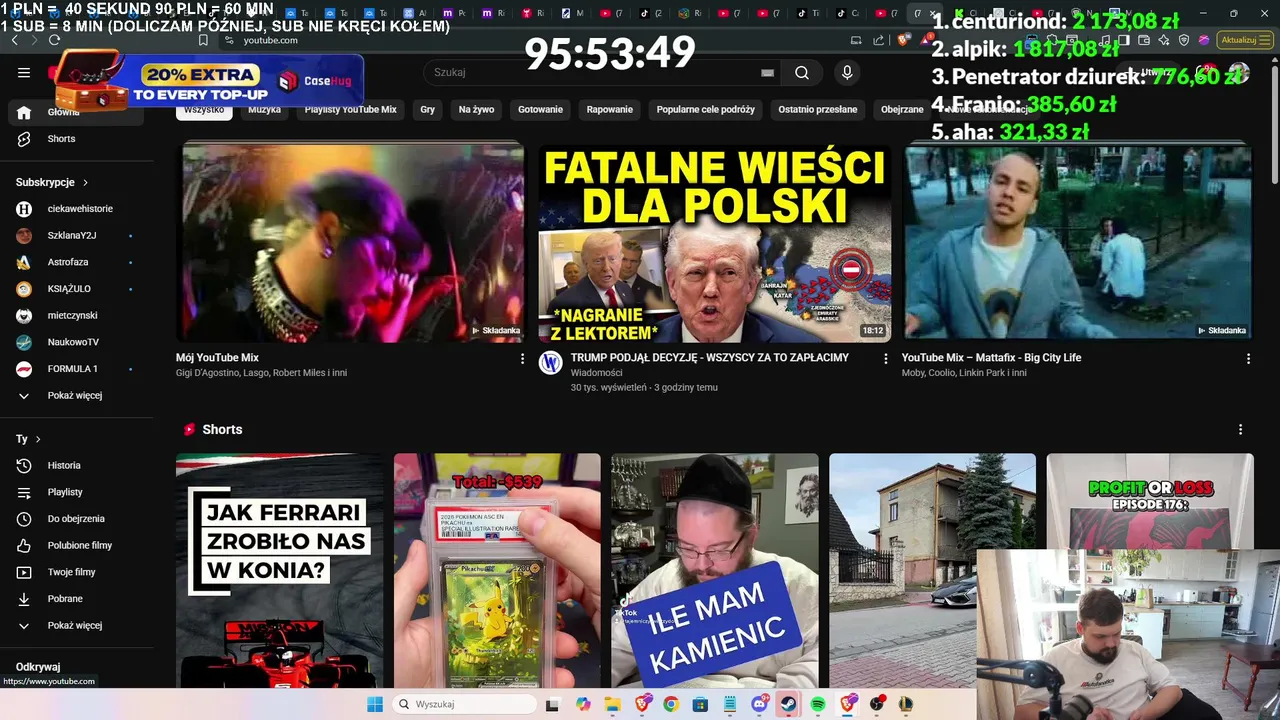Open Brave VPN shield icon
This screenshot has height=720, width=1280.
click(x=1185, y=40)
